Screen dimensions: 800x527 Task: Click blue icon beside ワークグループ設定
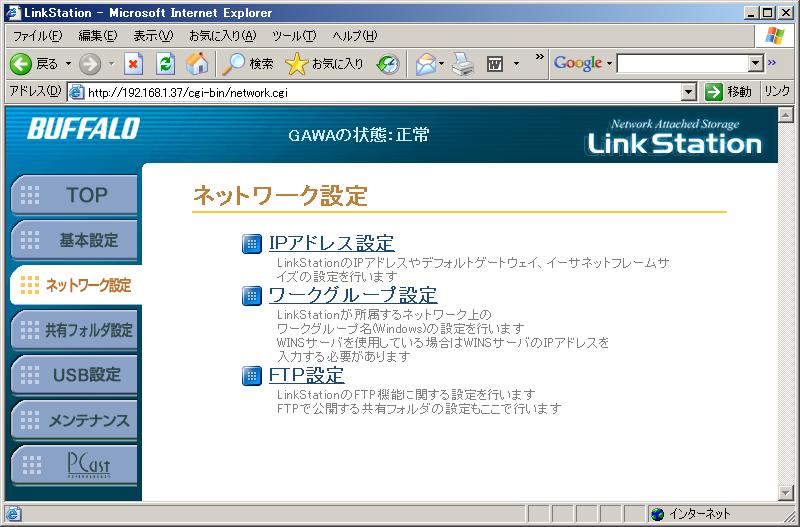coord(252,296)
